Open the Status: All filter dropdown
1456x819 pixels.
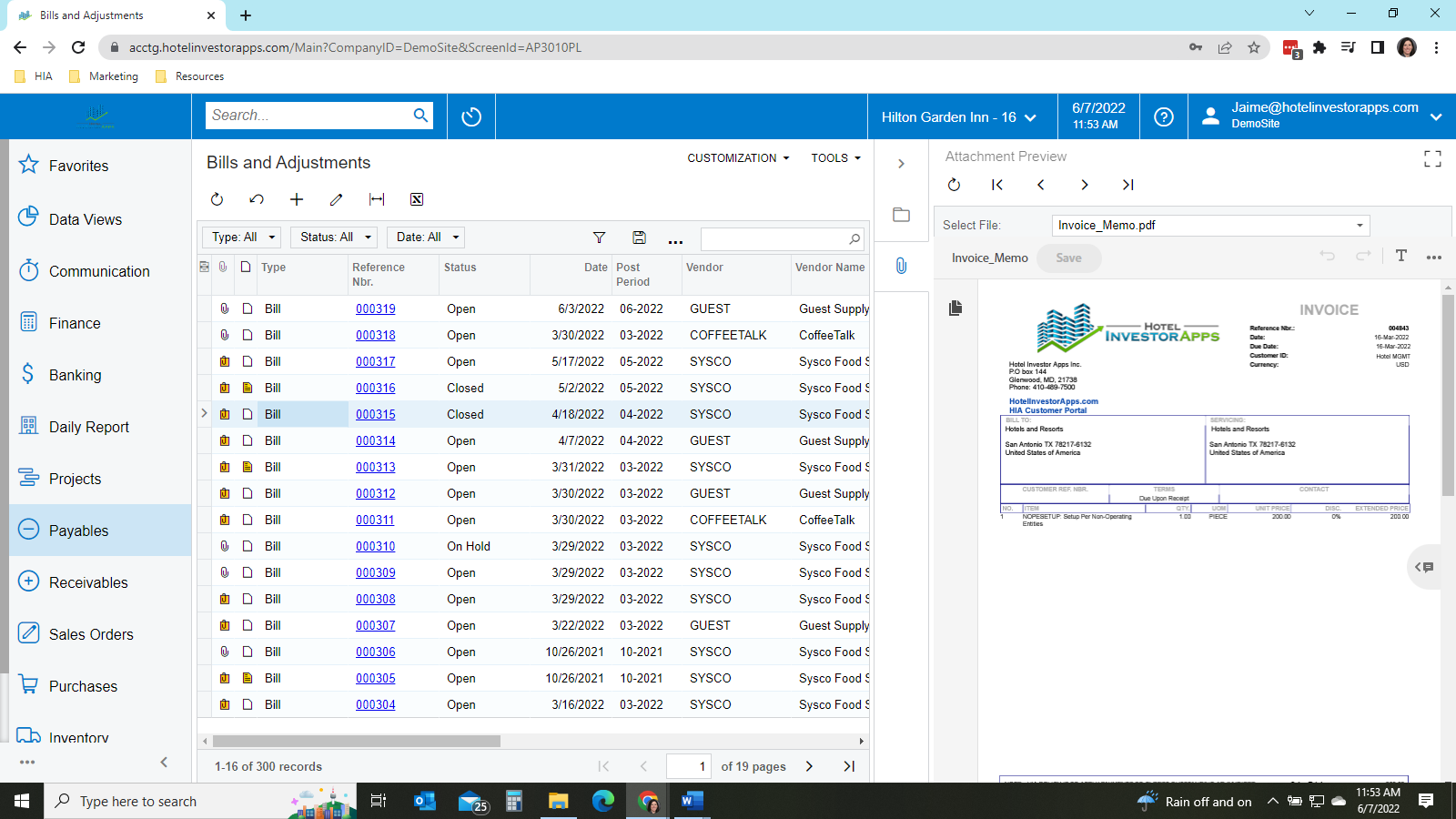pyautogui.click(x=334, y=238)
